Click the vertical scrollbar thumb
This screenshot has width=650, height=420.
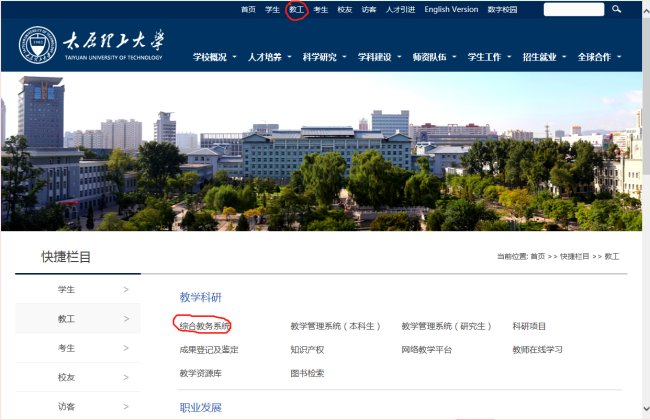click(646, 97)
